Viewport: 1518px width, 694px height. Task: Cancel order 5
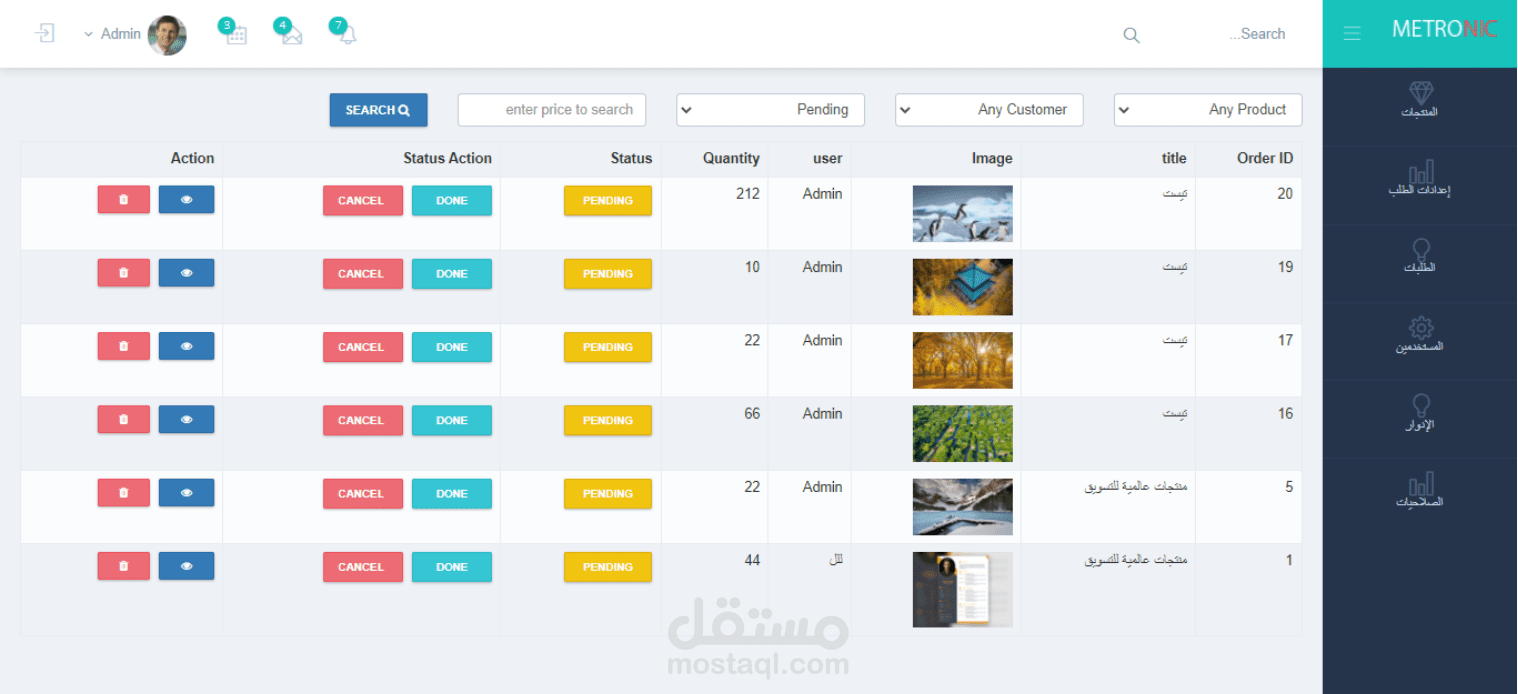click(x=362, y=494)
